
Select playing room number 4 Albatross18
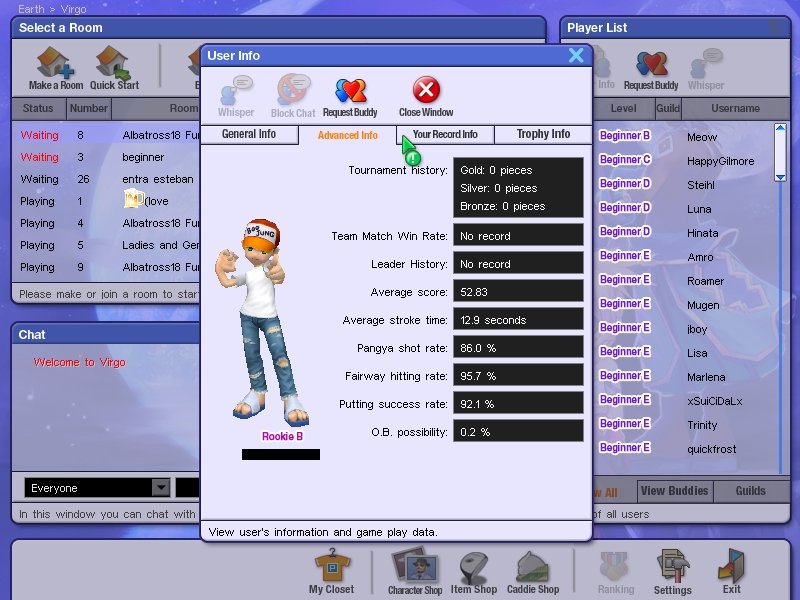106,223
